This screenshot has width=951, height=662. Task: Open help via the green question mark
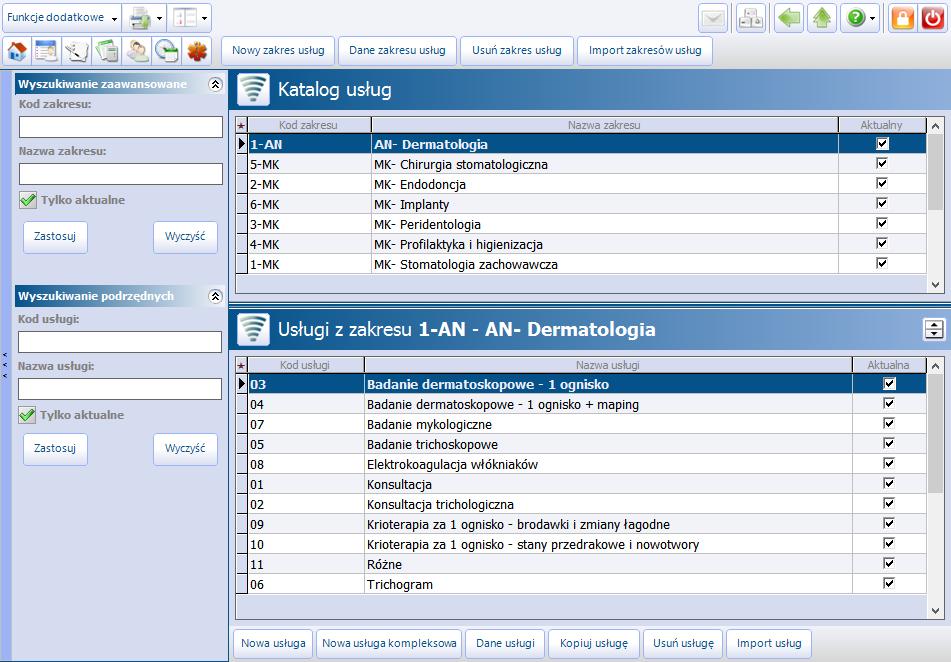(x=855, y=18)
